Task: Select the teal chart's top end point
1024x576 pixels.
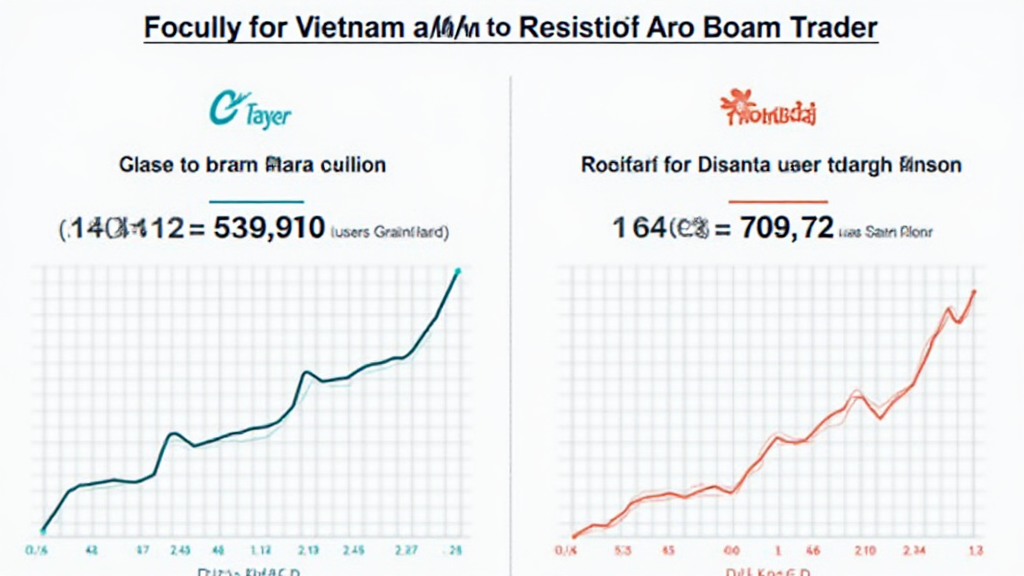Action: pyautogui.click(x=458, y=271)
